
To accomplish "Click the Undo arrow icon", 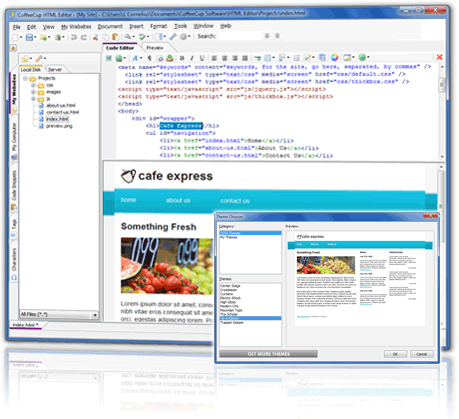I will pyautogui.click(x=74, y=37).
